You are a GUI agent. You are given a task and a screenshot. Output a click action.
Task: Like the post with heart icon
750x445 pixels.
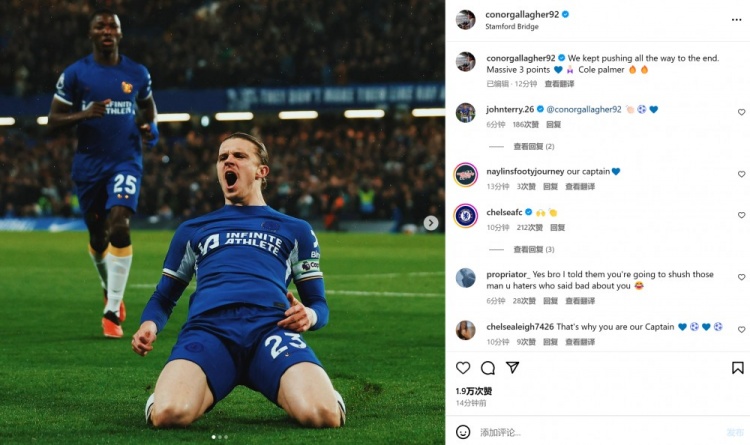tap(463, 368)
